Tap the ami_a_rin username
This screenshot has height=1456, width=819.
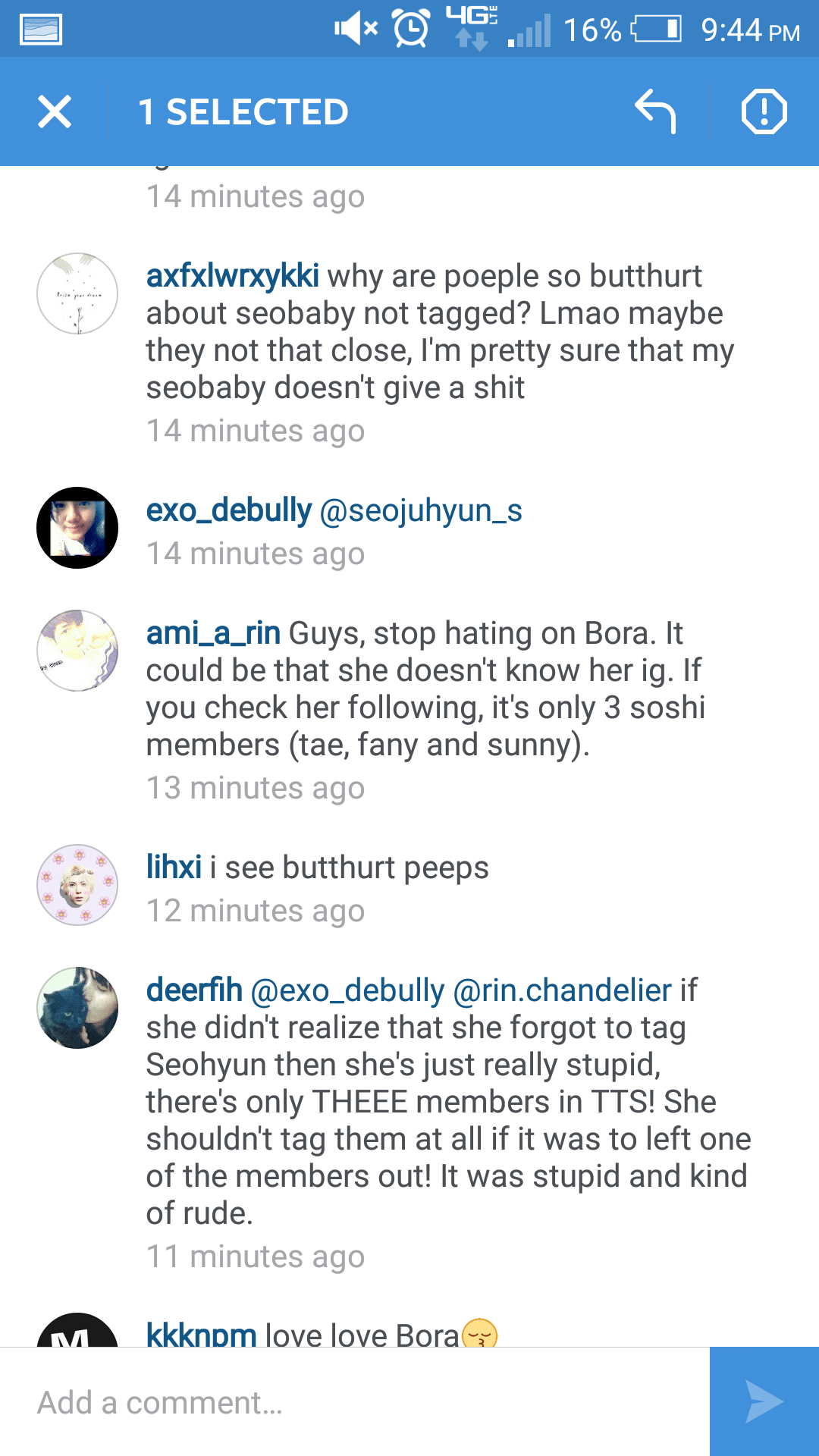(x=213, y=633)
